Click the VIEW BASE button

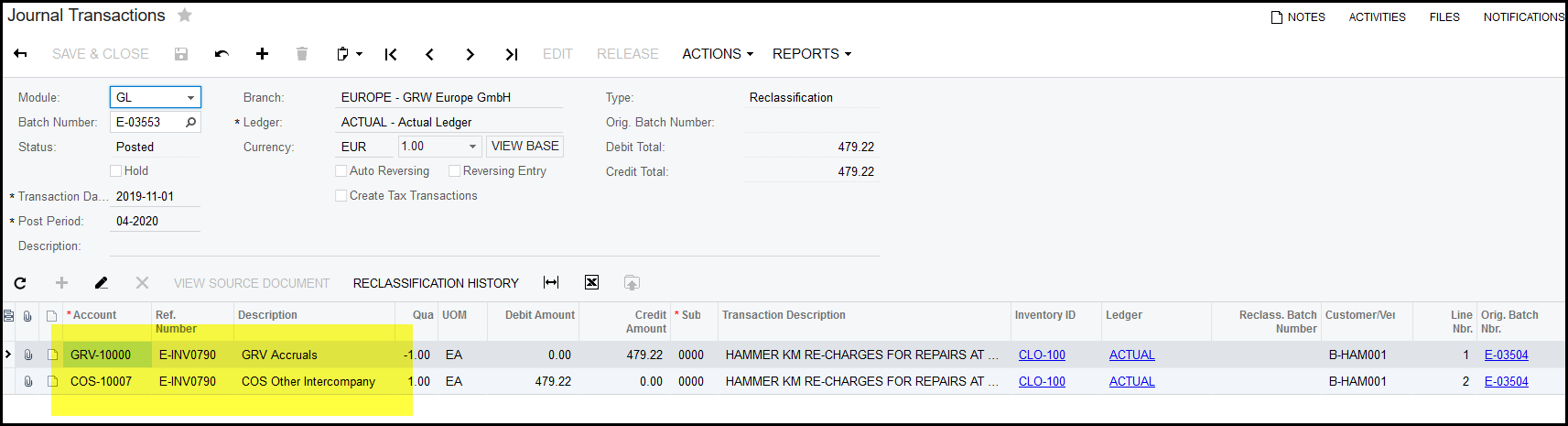pyautogui.click(x=524, y=146)
